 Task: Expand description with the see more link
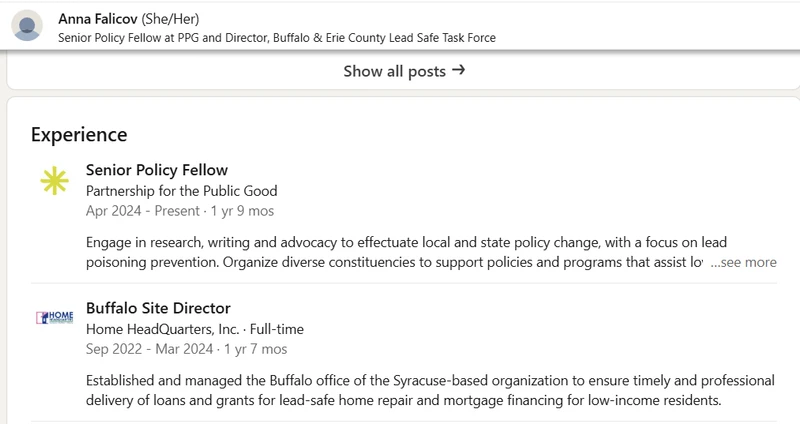coord(743,262)
